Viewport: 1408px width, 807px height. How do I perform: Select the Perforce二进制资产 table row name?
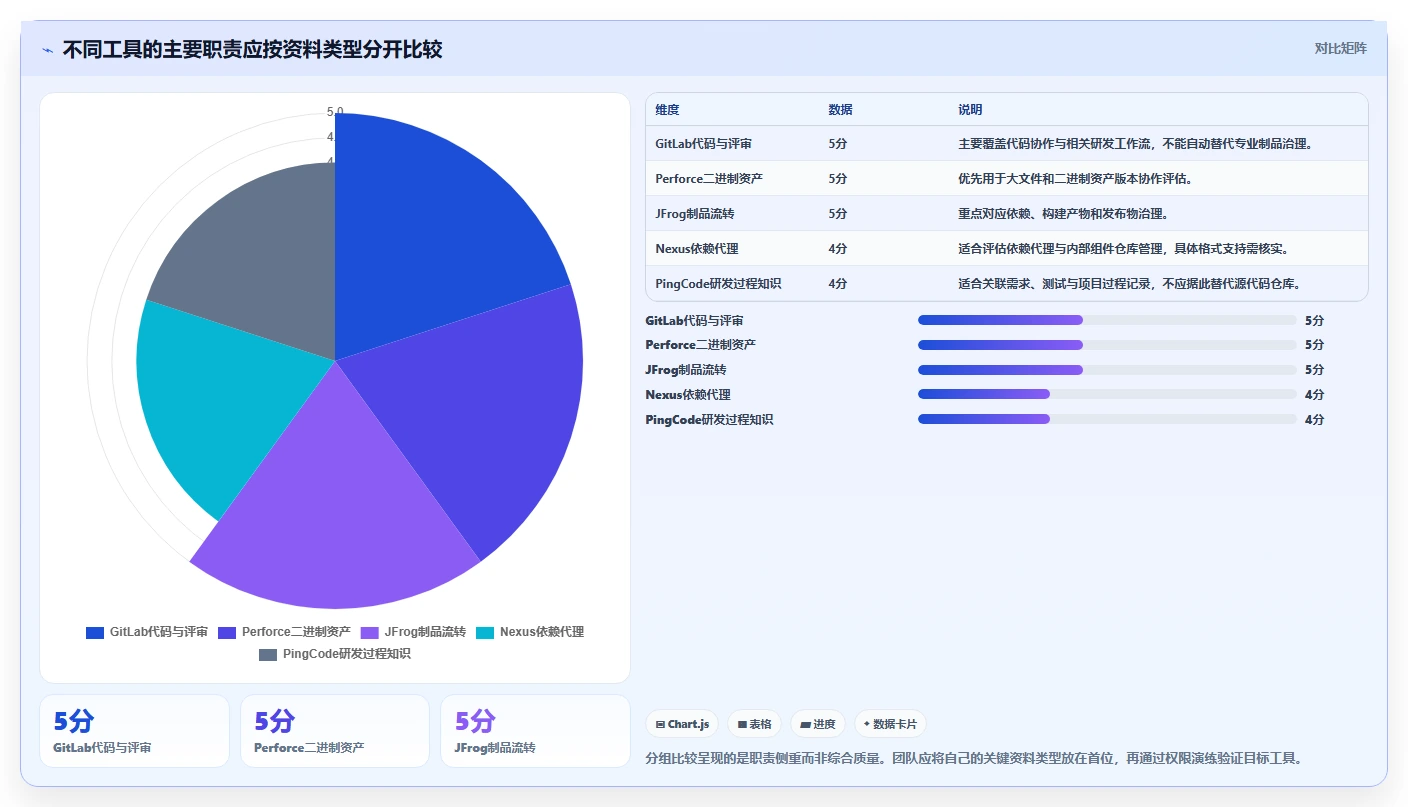click(x=709, y=179)
